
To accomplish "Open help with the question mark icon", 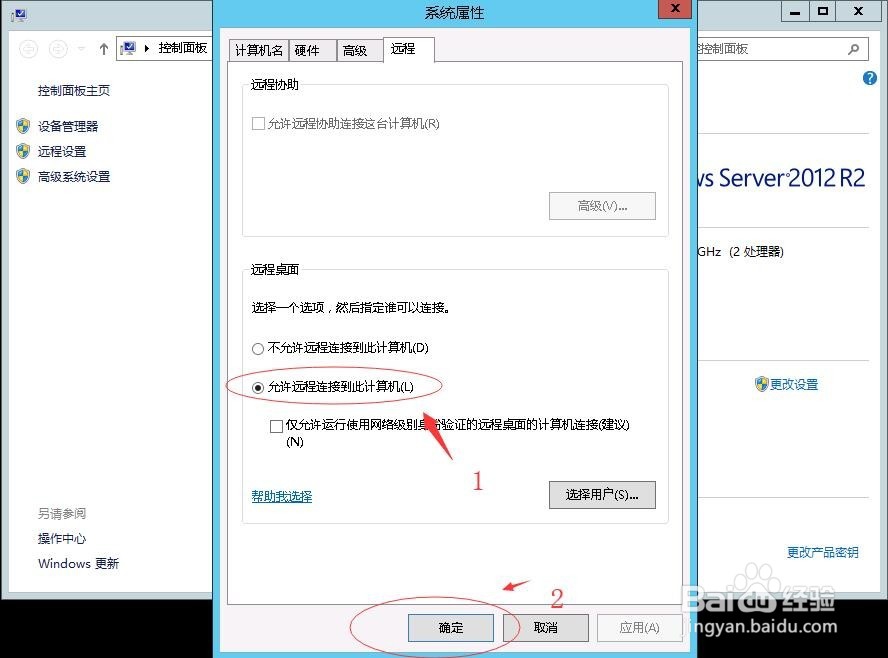I will click(870, 78).
